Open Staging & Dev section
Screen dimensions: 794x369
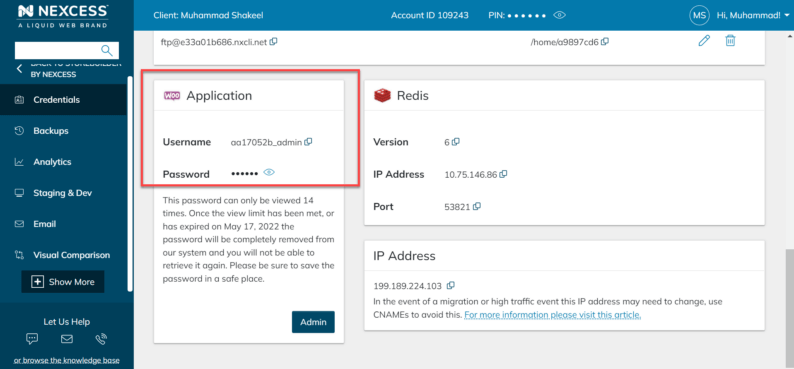(63, 193)
